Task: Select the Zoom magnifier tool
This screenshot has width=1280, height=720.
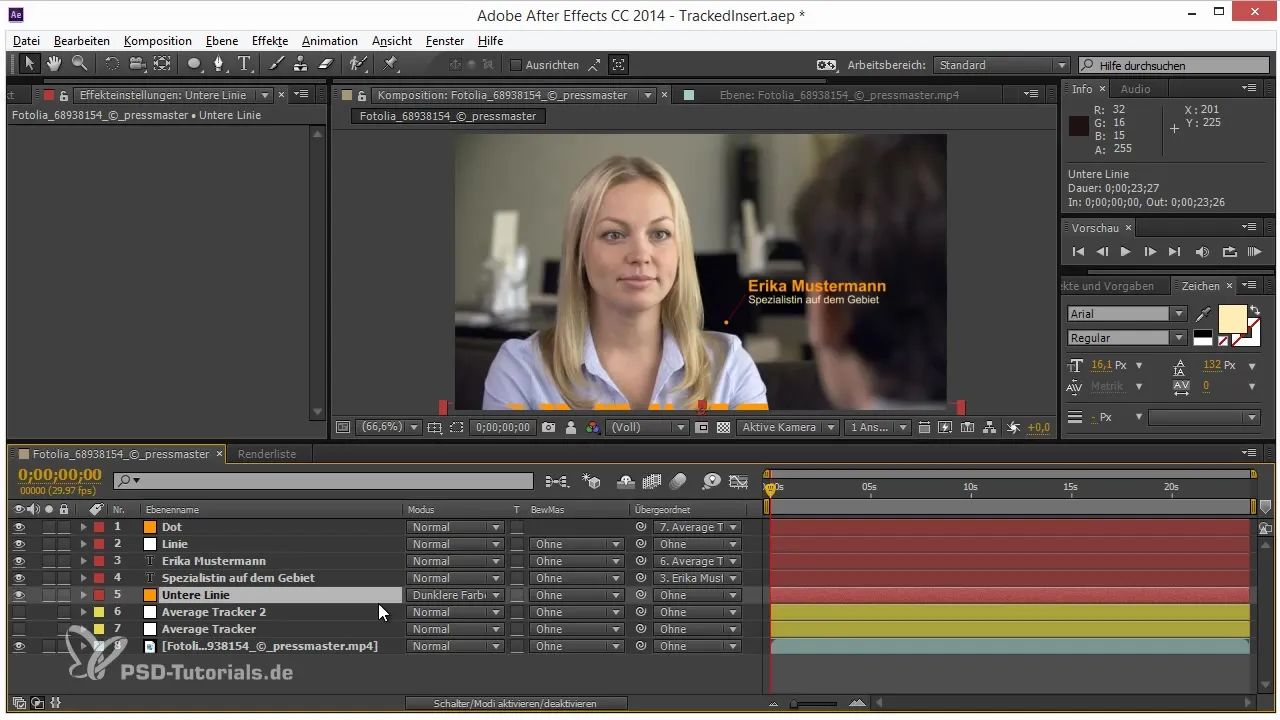Action: pyautogui.click(x=78, y=64)
